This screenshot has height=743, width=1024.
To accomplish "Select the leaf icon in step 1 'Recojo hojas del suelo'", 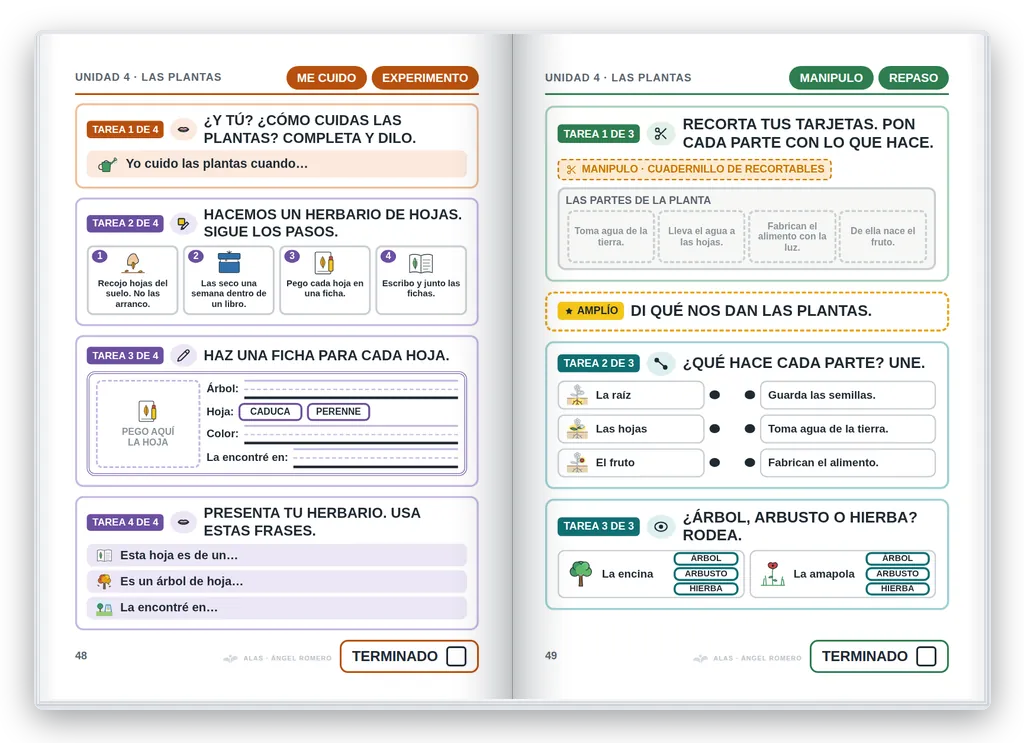I will pyautogui.click(x=133, y=262).
